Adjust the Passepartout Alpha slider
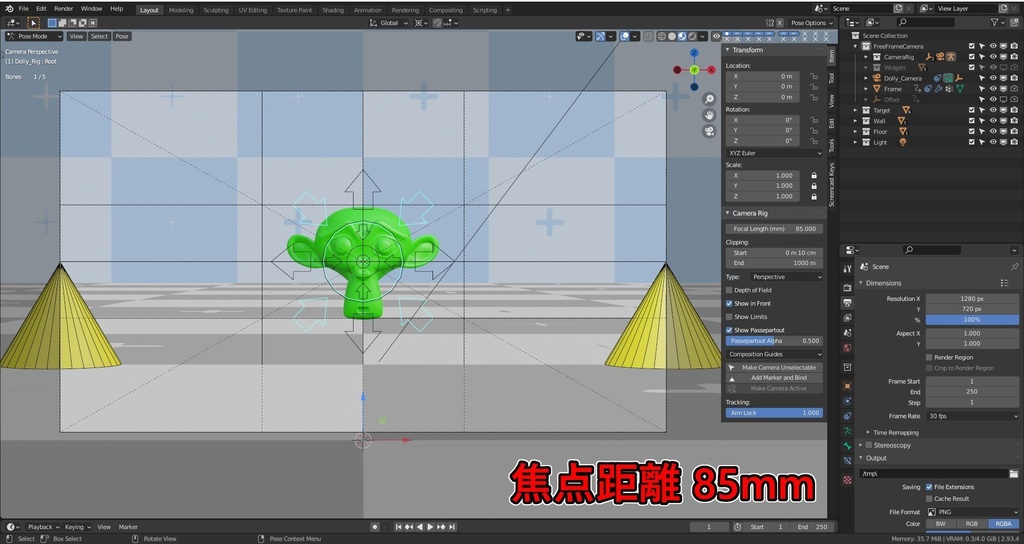Viewport: 1024px width, 544px height. (x=775, y=341)
